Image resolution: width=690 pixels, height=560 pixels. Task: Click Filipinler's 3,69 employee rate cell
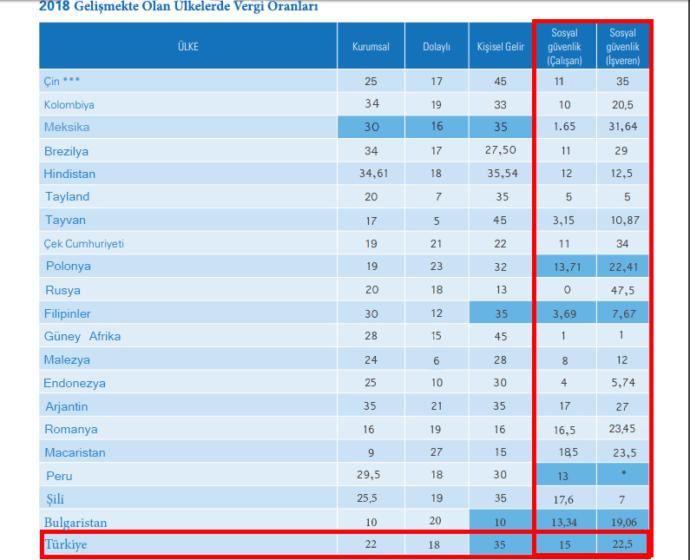(565, 313)
